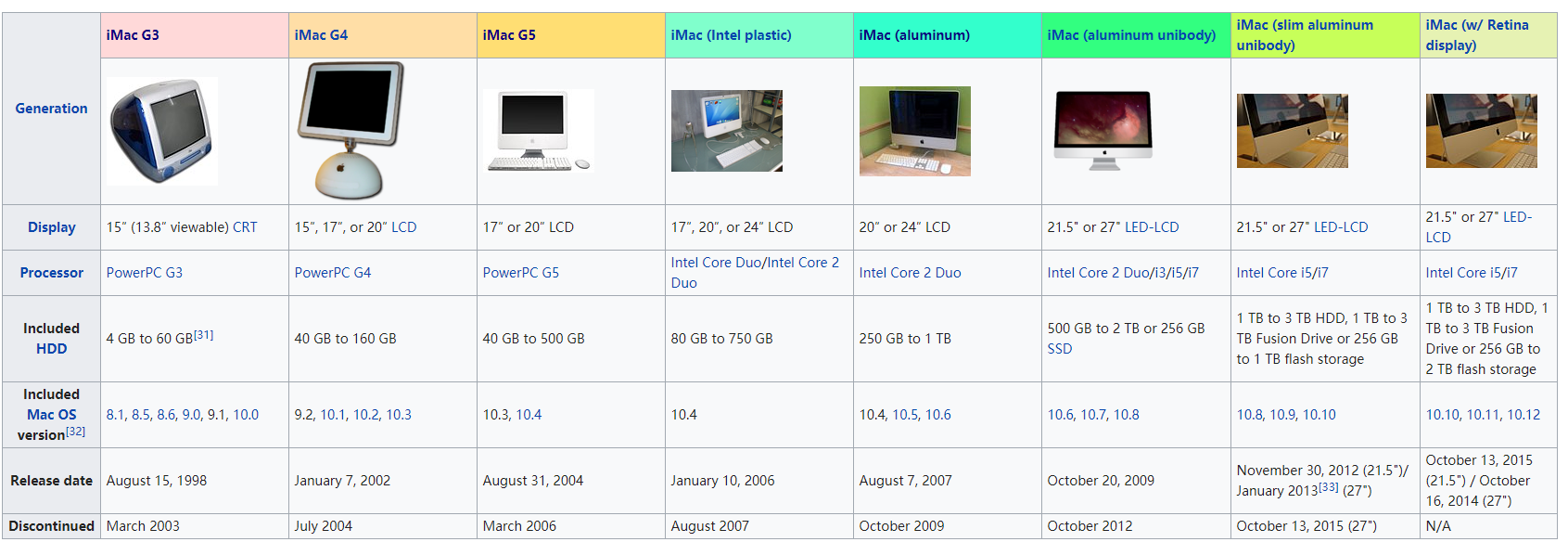Open the LED-LCD link in slim aluminum unibody column
1568x542 pixels.
1340,227
